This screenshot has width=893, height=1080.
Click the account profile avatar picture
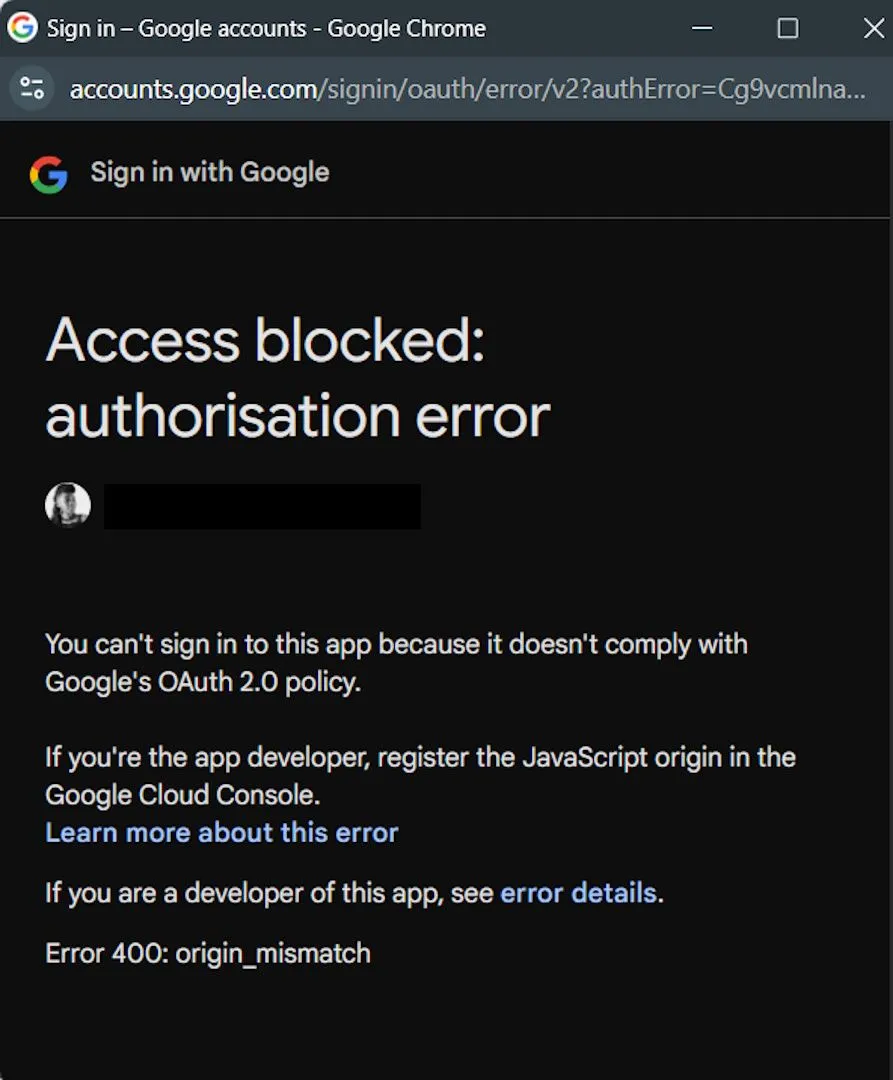pyautogui.click(x=68, y=505)
